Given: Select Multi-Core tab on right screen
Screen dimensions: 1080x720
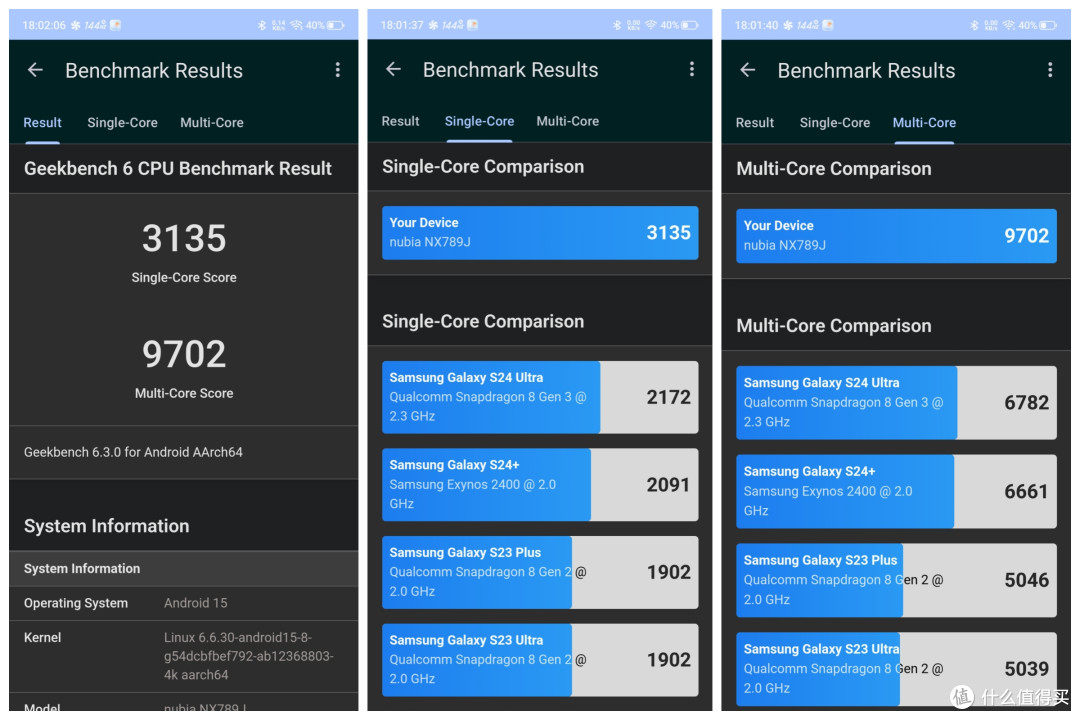Looking at the screenshot, I should 924,123.
